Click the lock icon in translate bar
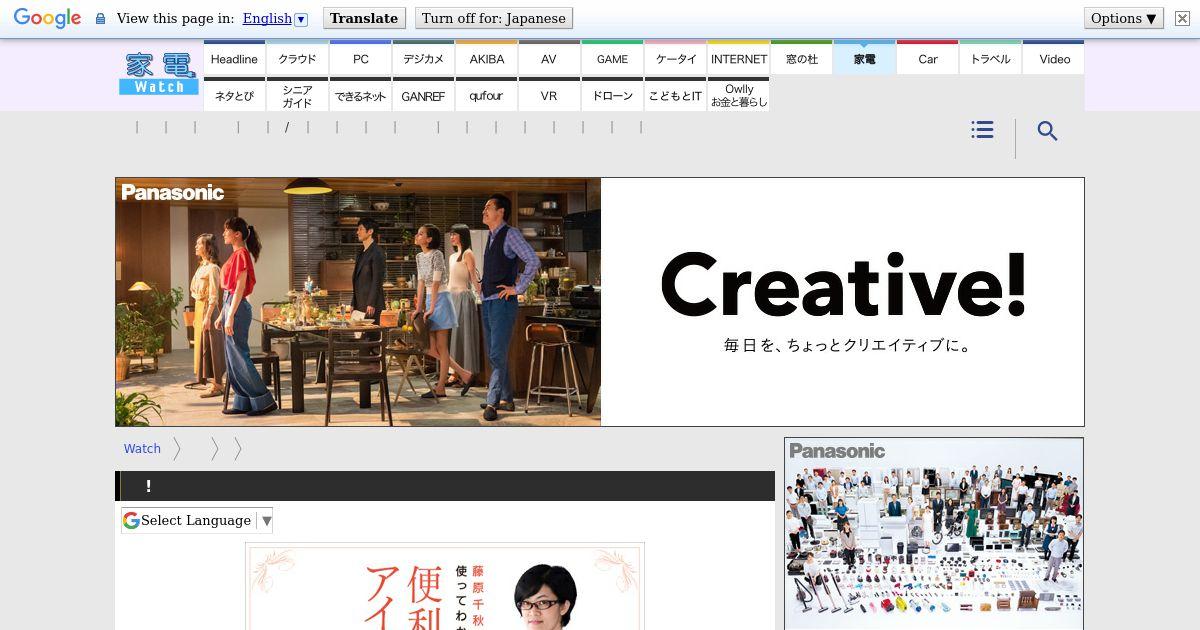 pos(100,18)
